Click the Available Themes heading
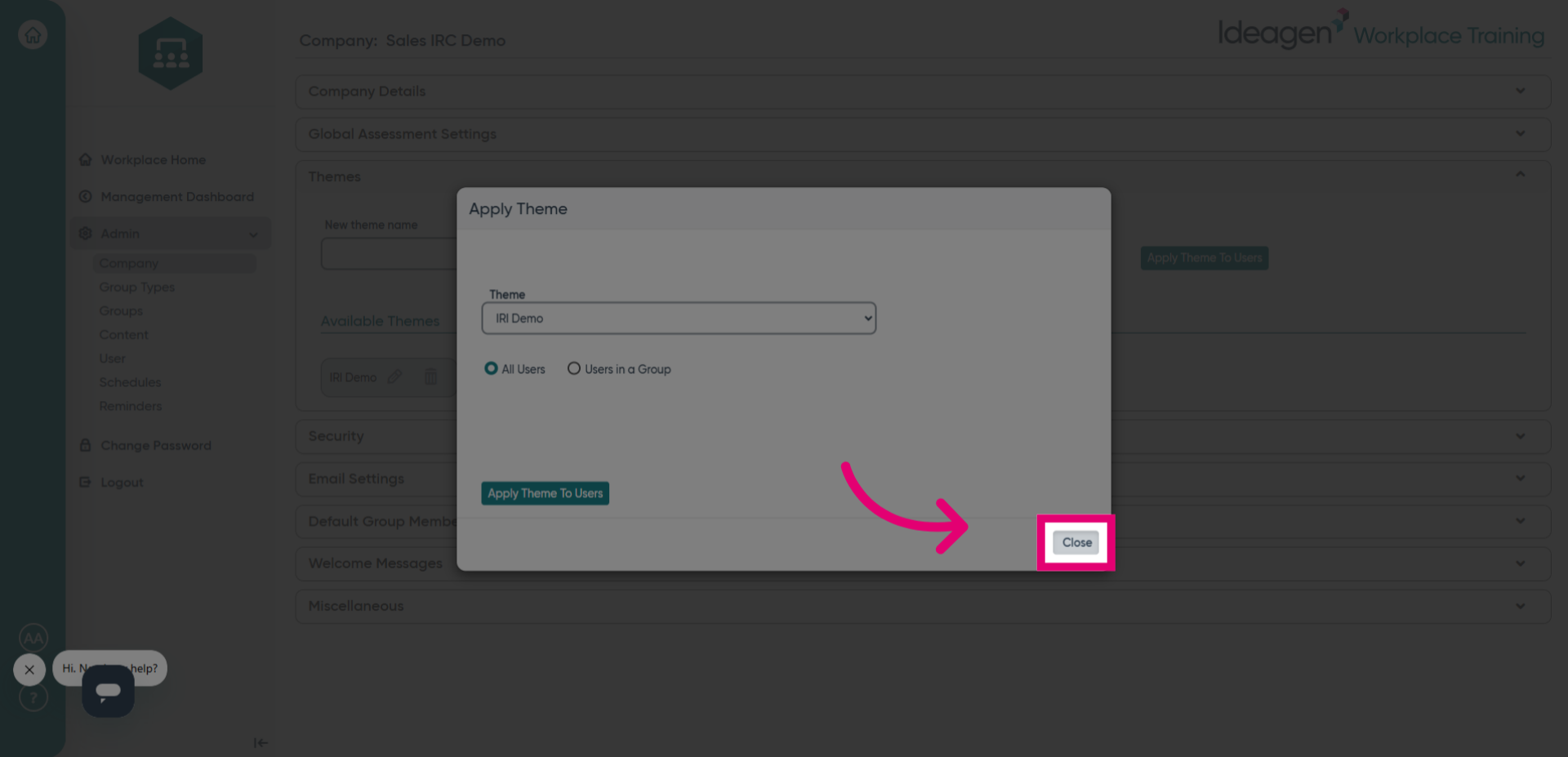This screenshot has width=1568, height=757. coord(380,321)
